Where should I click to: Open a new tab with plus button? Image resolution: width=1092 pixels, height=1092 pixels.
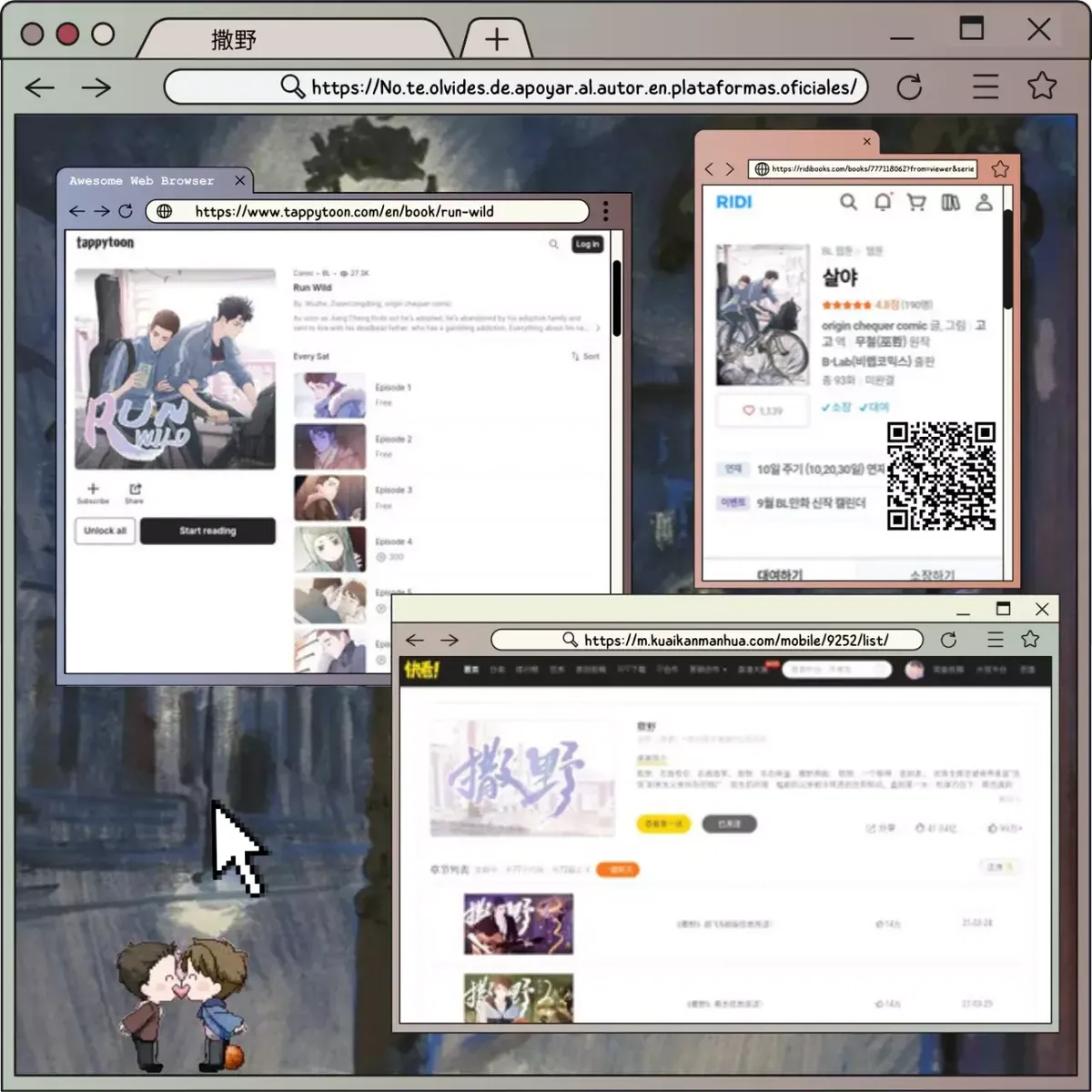coord(497,39)
